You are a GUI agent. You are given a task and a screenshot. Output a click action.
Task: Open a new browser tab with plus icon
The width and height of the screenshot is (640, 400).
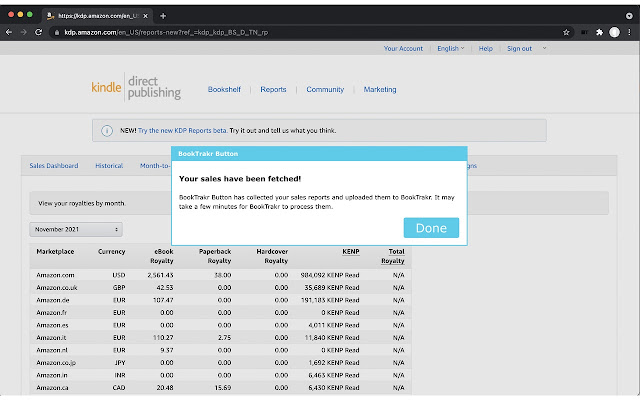coord(163,16)
